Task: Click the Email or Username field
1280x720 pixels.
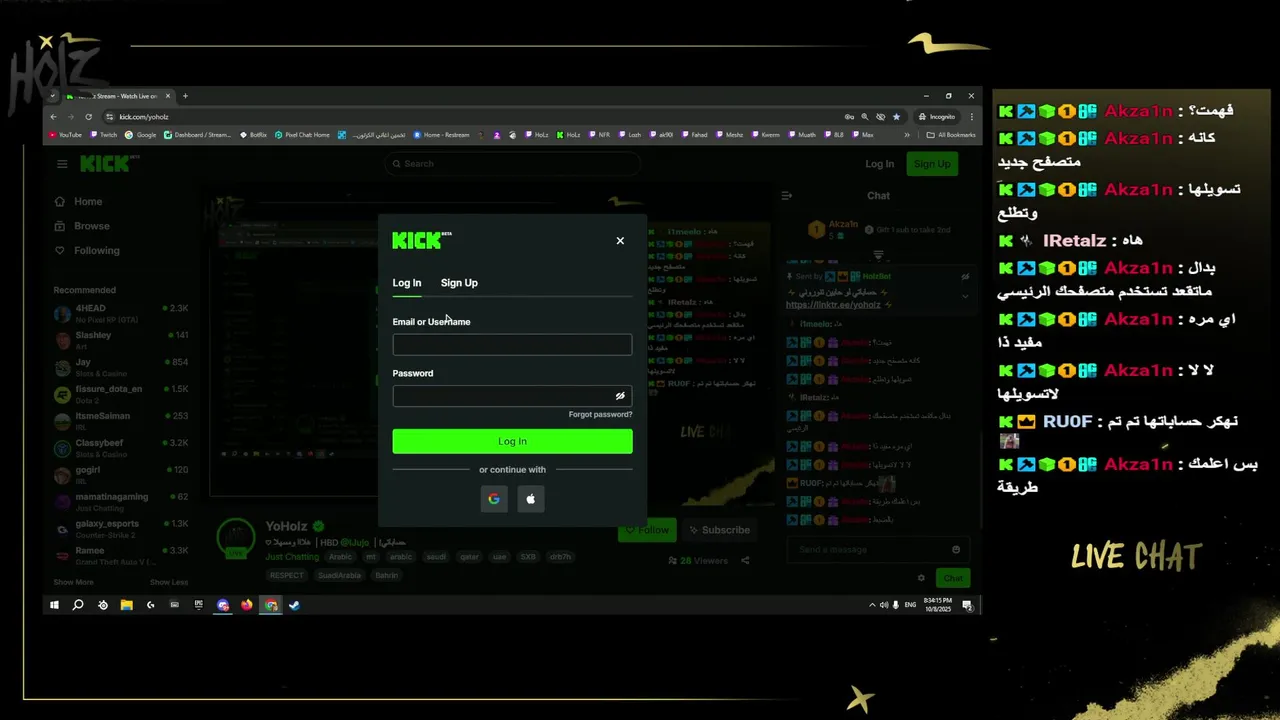Action: pos(512,345)
